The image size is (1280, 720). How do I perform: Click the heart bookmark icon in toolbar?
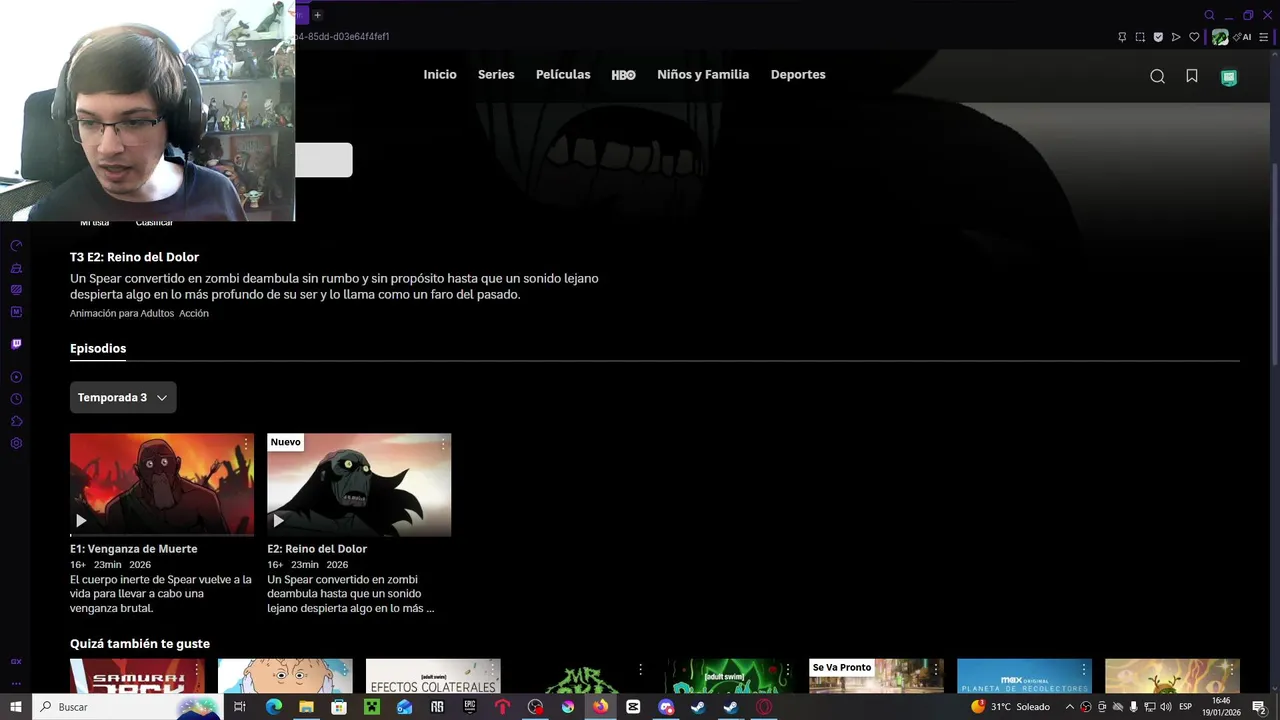tap(1194, 37)
